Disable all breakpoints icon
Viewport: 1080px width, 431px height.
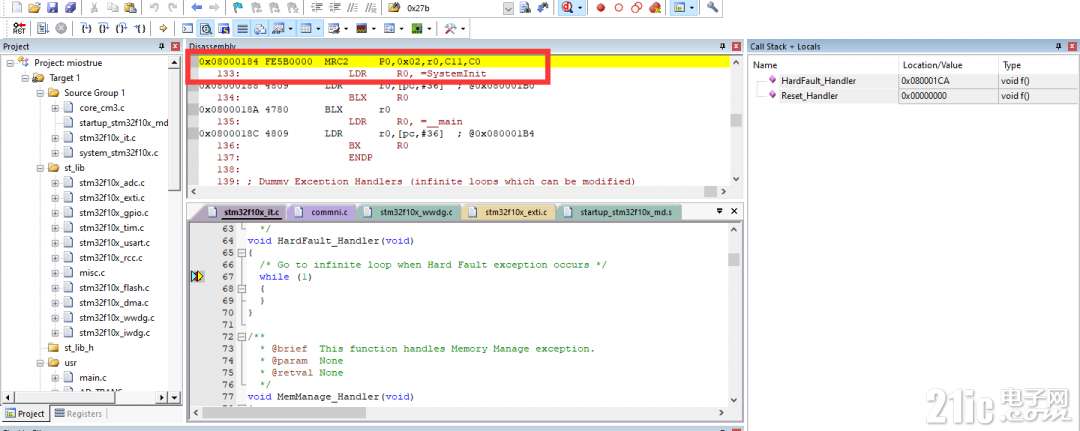coord(637,8)
